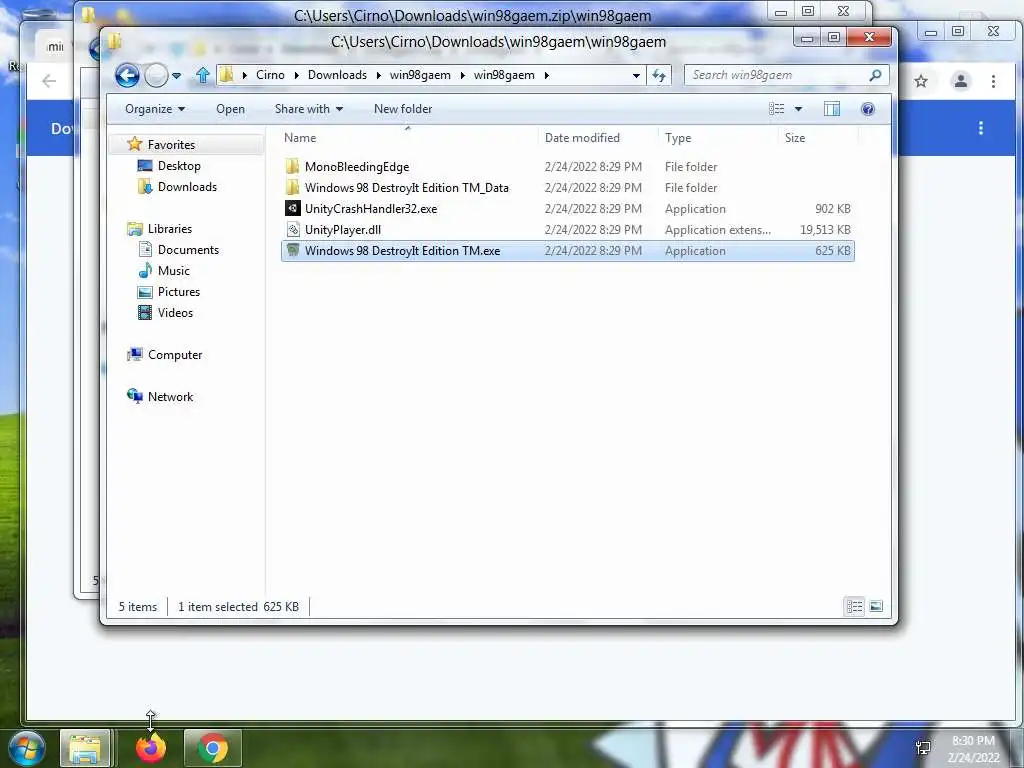1024x768 pixels.
Task: Expand the arrow after the last win98gaem breadcrumb
Action: click(x=547, y=75)
